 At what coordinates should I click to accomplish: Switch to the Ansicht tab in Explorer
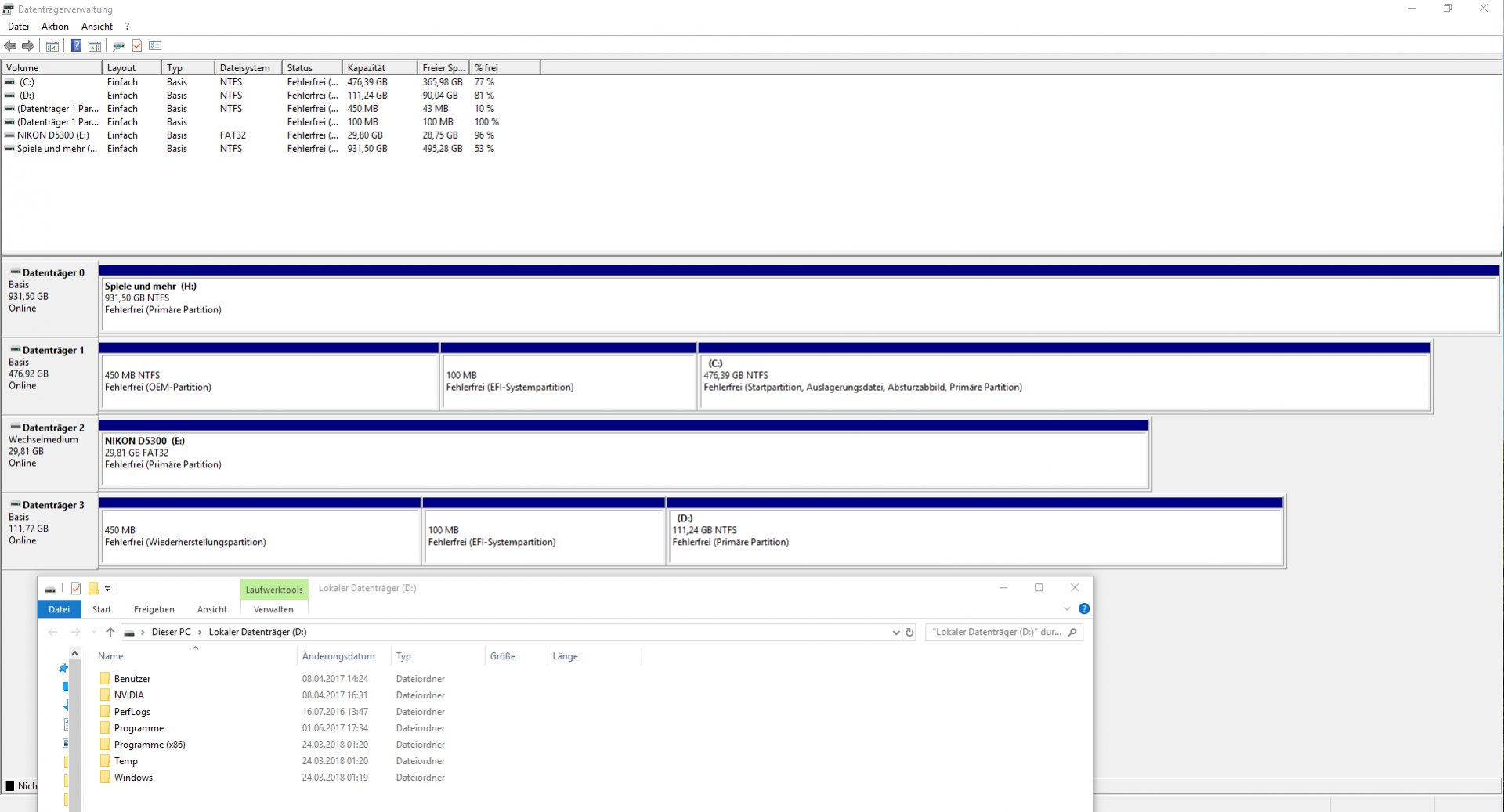coord(212,609)
